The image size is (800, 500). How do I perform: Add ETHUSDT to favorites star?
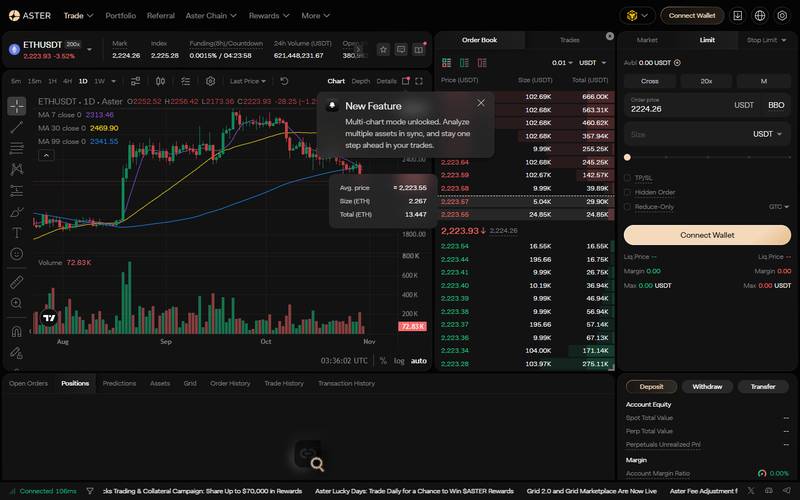point(383,49)
